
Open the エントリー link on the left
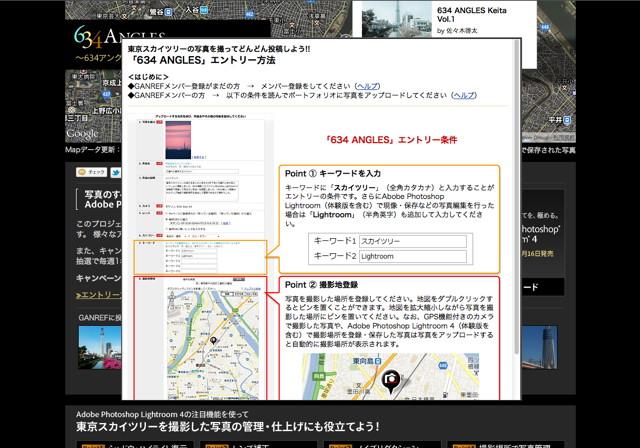tap(98, 295)
